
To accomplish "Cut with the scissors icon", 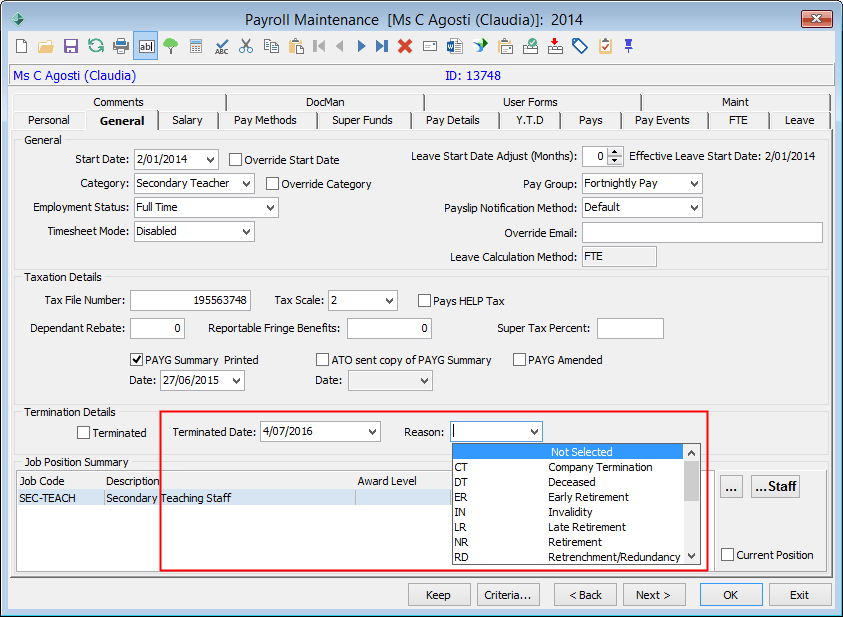I will [246, 46].
